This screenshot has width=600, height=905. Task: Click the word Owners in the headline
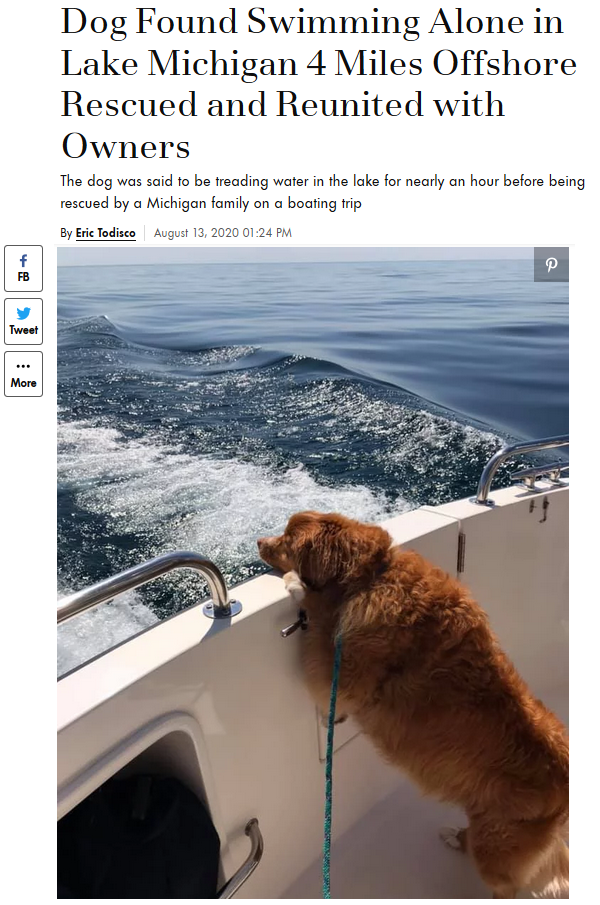click(x=126, y=146)
